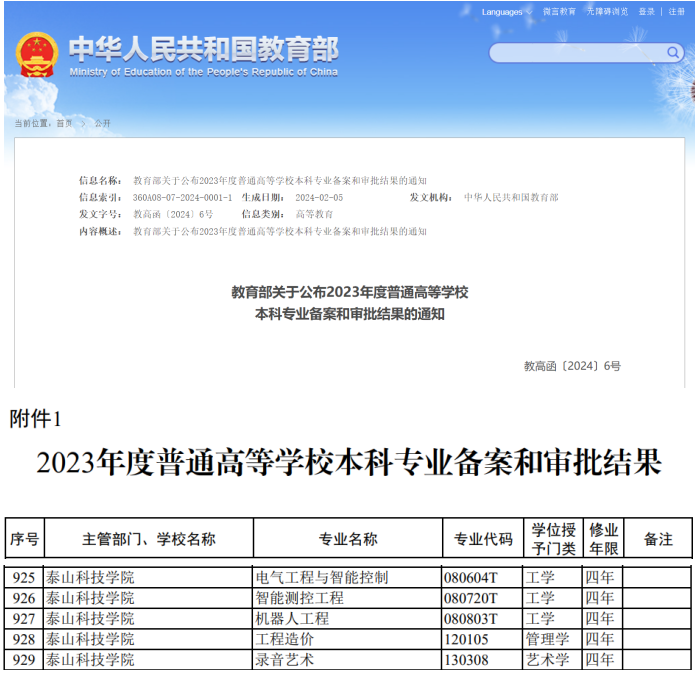
Task: Open the 微言教育 link
Action: click(559, 12)
